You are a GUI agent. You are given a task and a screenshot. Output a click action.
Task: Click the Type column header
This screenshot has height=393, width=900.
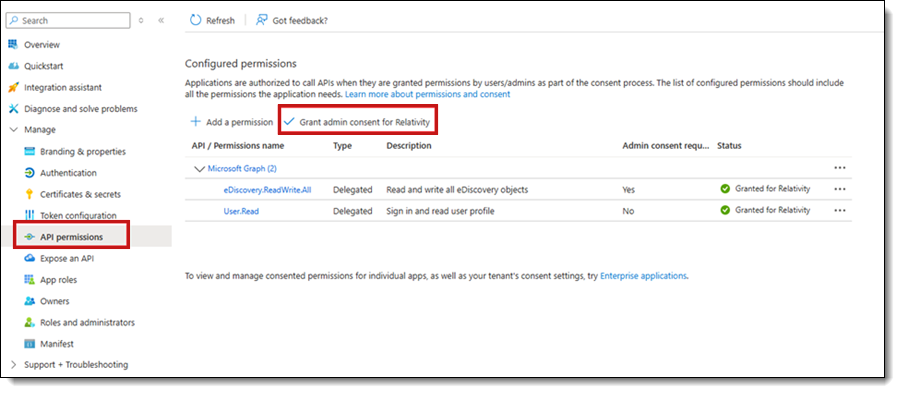pyautogui.click(x=342, y=146)
